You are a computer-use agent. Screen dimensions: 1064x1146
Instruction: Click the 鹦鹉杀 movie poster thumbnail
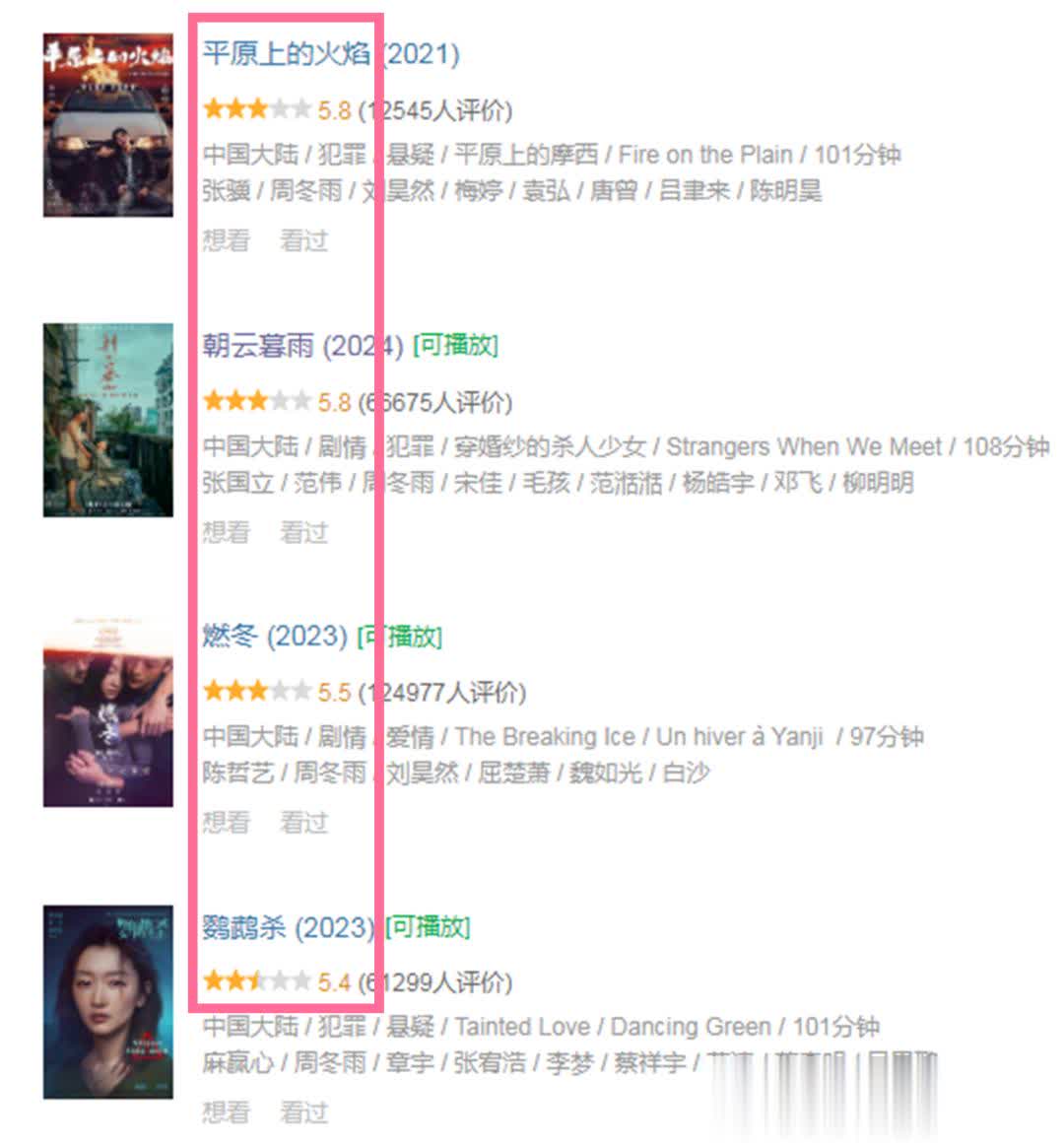click(108, 1002)
